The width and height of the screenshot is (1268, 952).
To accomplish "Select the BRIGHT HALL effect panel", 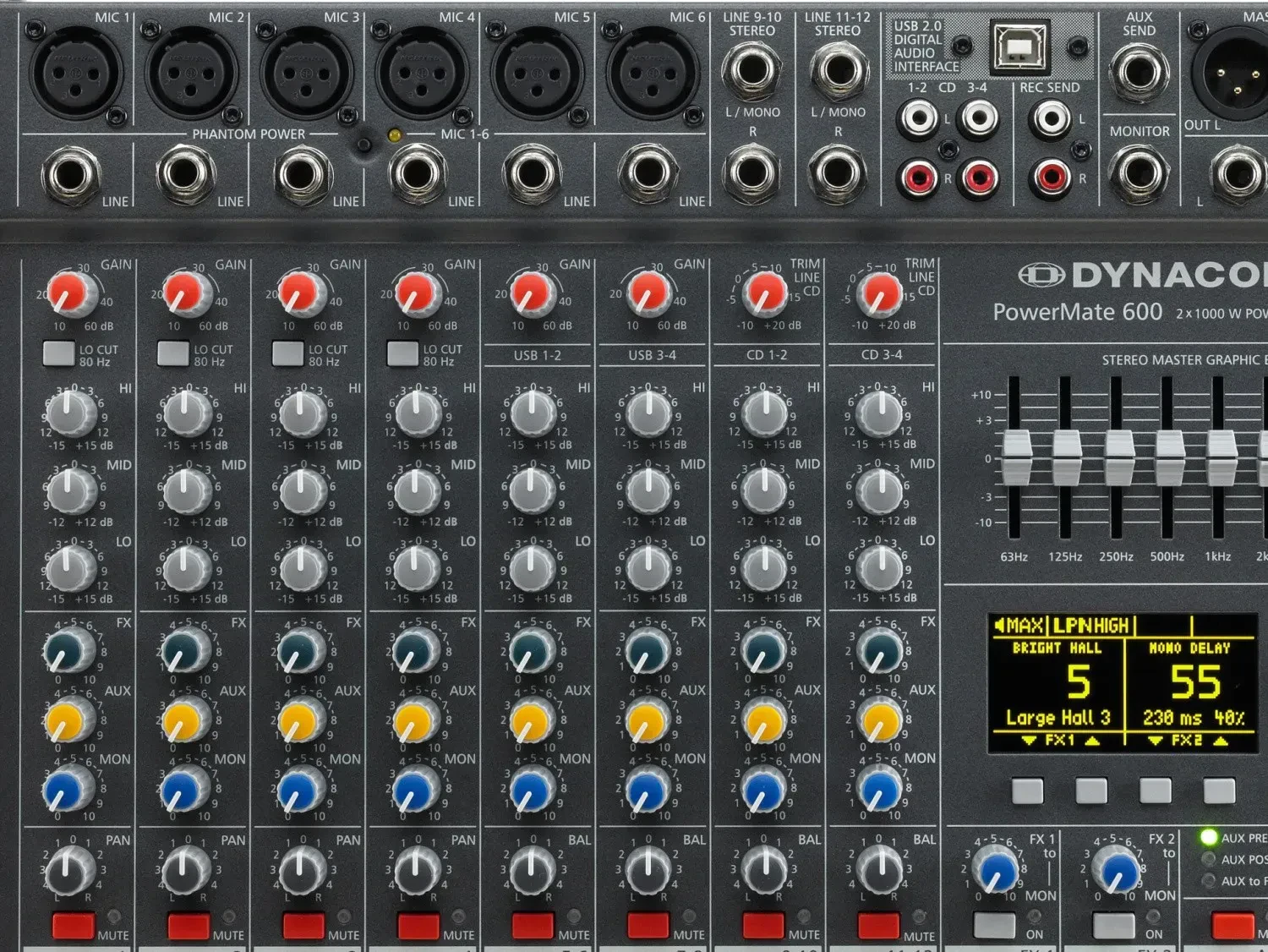I will click(1057, 683).
